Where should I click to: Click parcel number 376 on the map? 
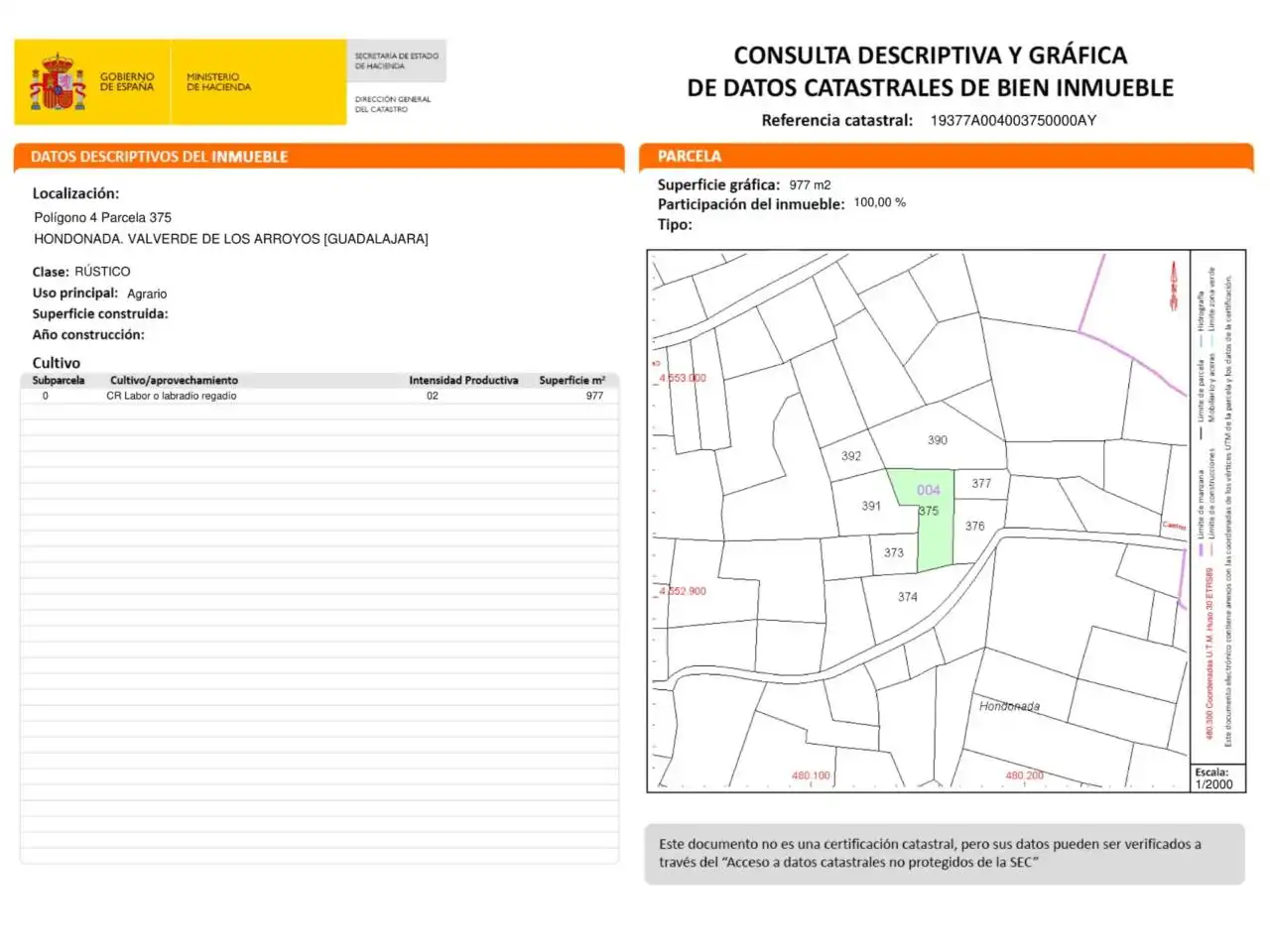tap(975, 527)
